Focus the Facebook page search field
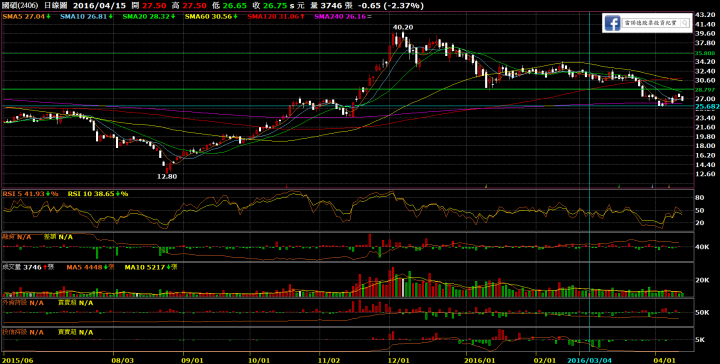 656,23
